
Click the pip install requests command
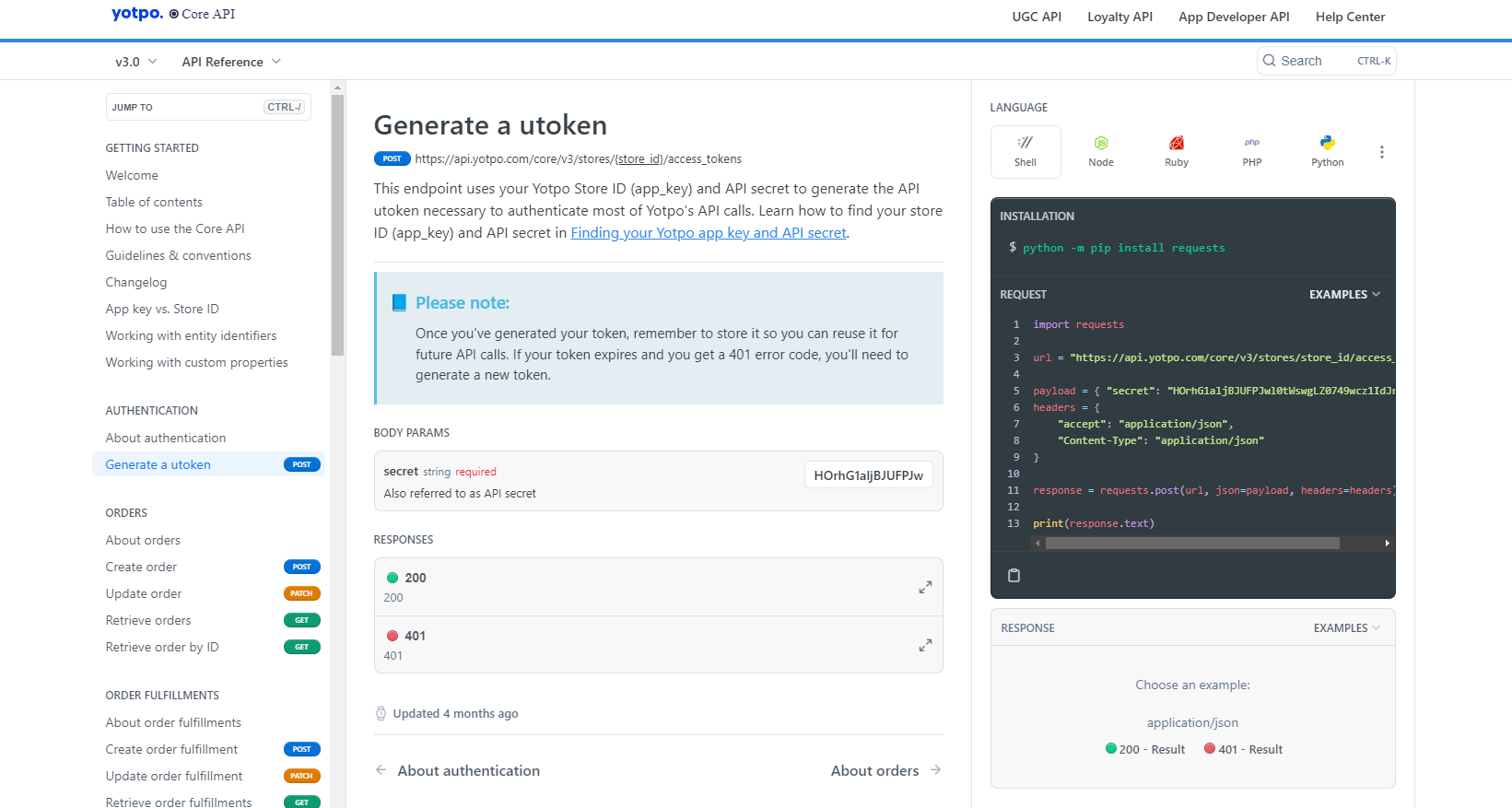(x=1123, y=248)
